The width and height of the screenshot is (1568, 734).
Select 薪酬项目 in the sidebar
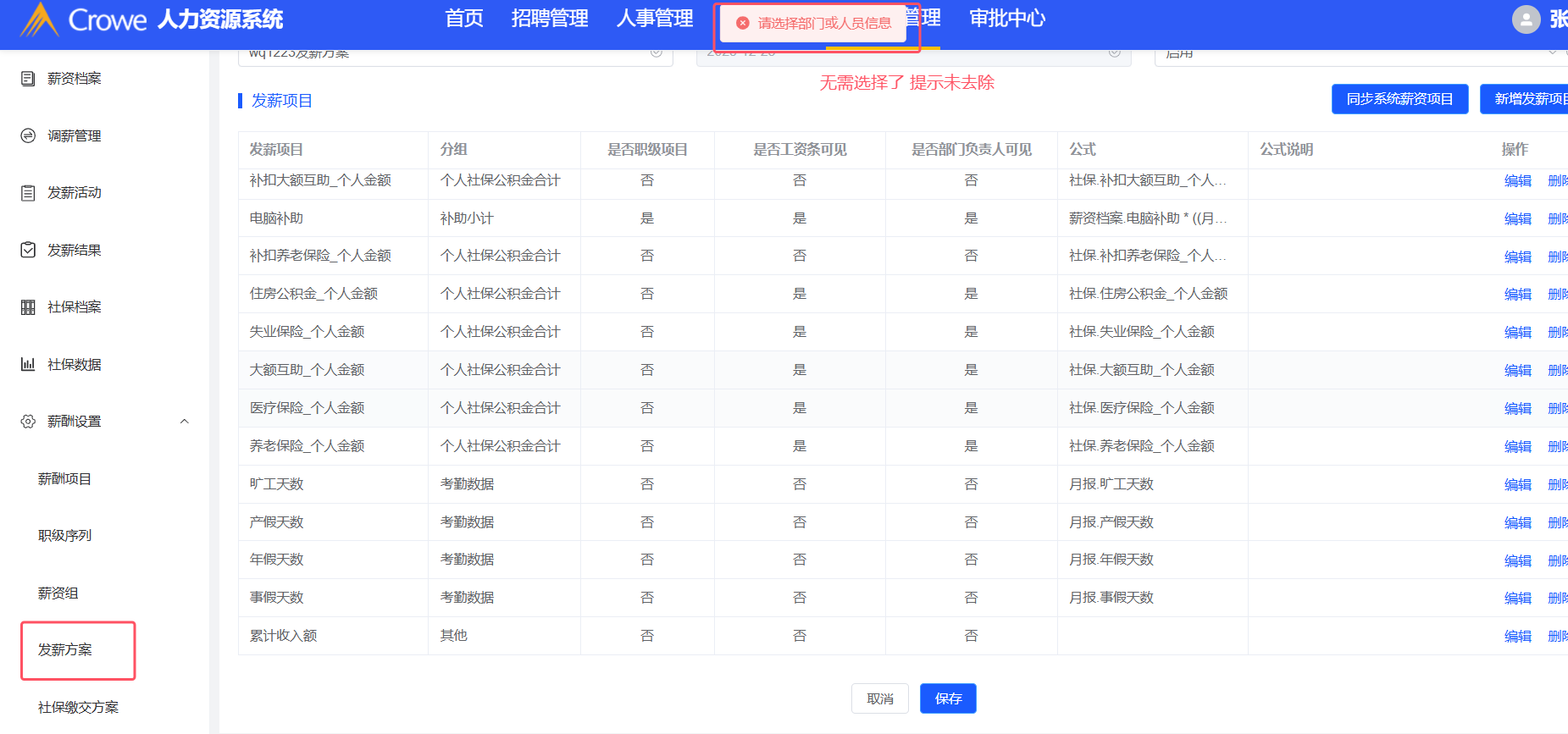64,479
